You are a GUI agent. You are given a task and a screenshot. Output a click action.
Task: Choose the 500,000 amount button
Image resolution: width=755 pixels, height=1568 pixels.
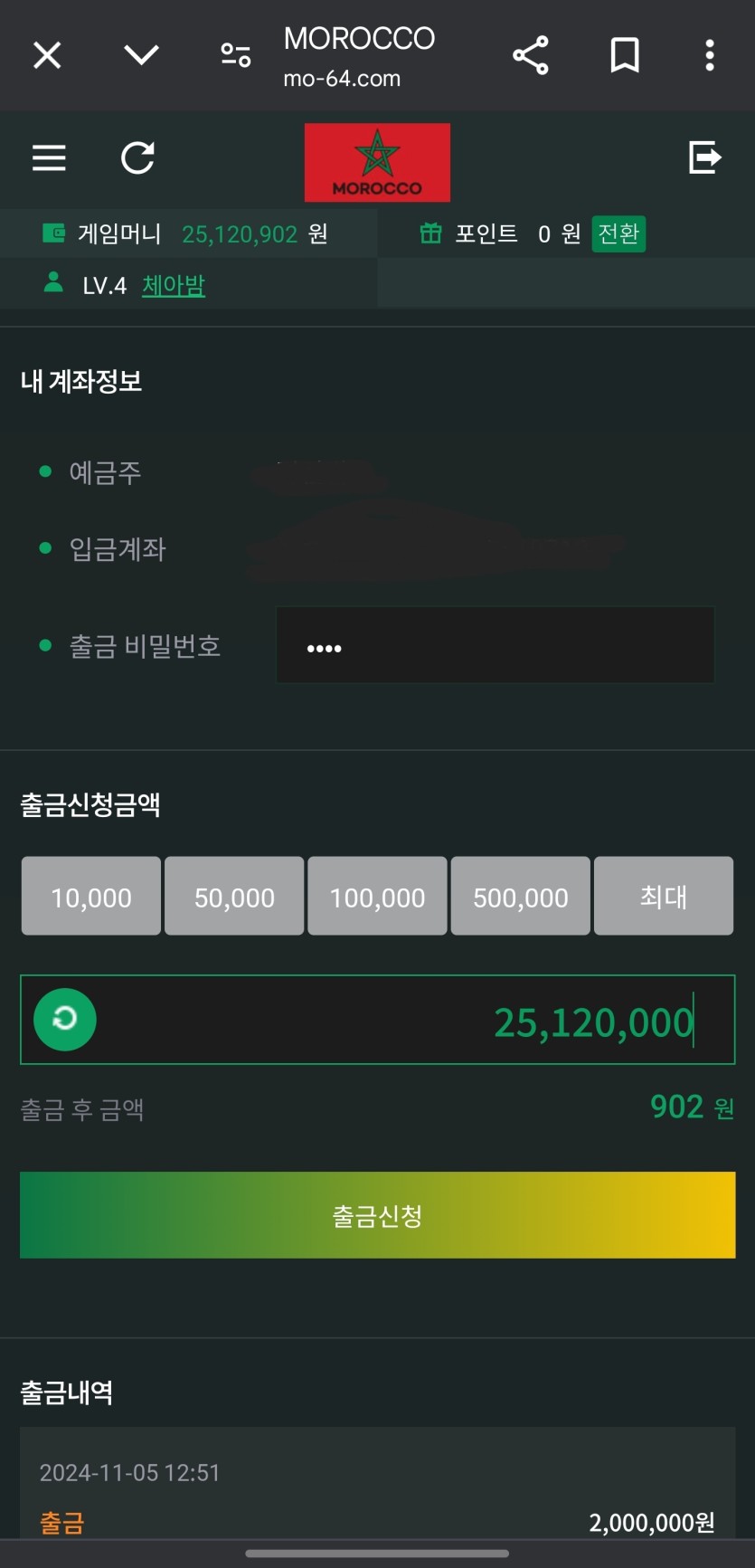coord(521,897)
